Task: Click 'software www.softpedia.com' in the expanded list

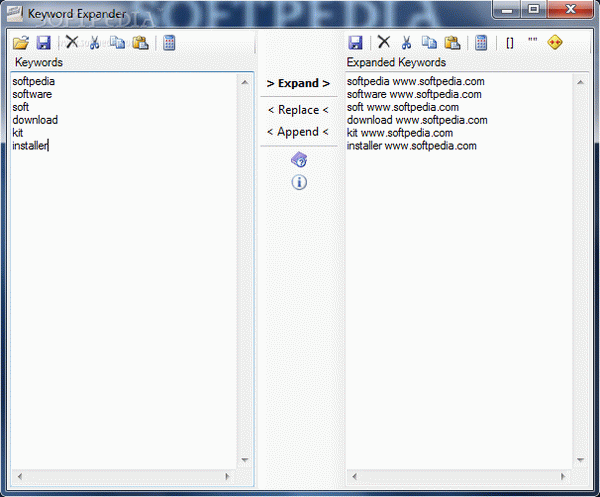Action: coord(414,94)
